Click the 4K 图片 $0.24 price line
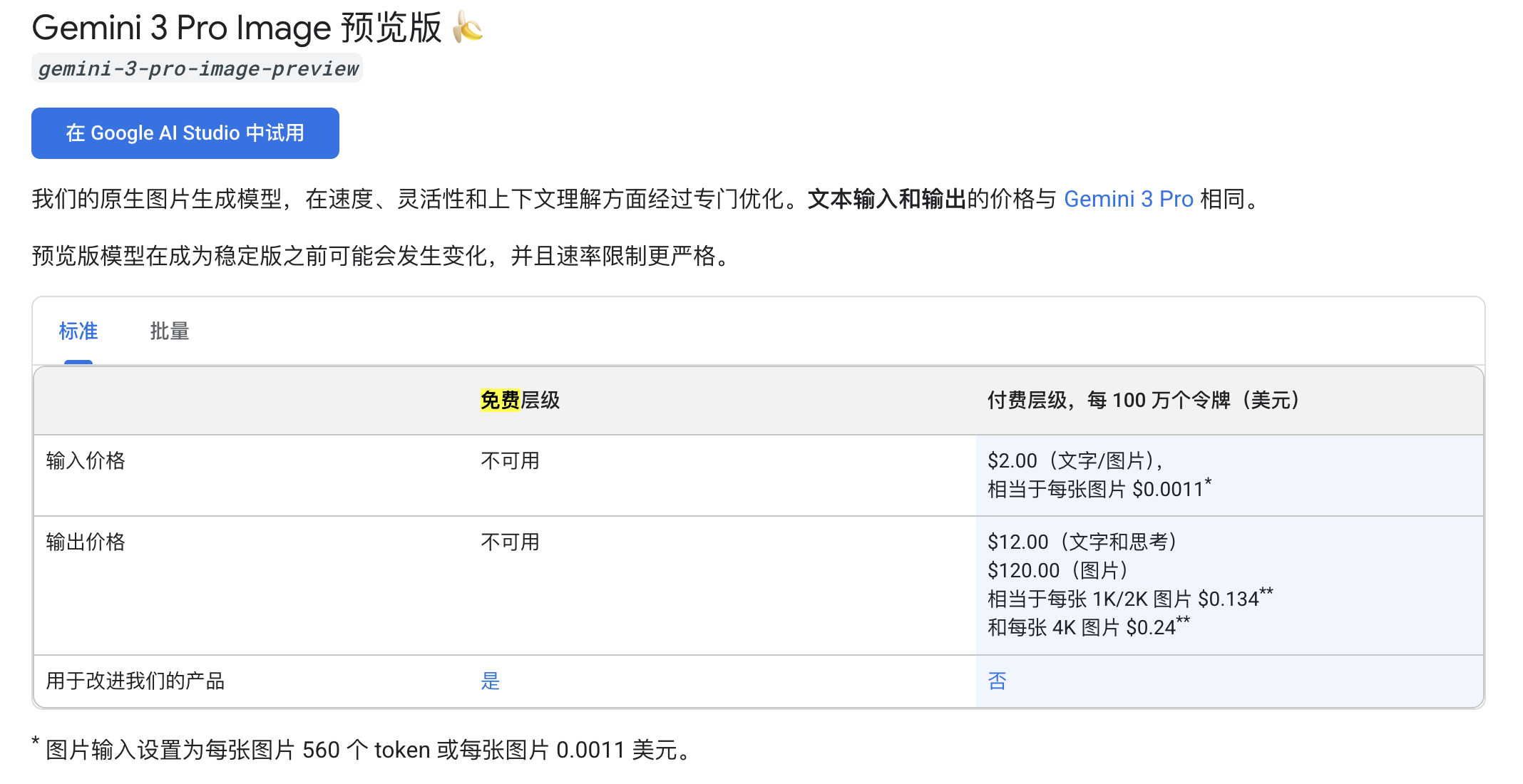Image resolution: width=1523 pixels, height=784 pixels. (x=1089, y=627)
